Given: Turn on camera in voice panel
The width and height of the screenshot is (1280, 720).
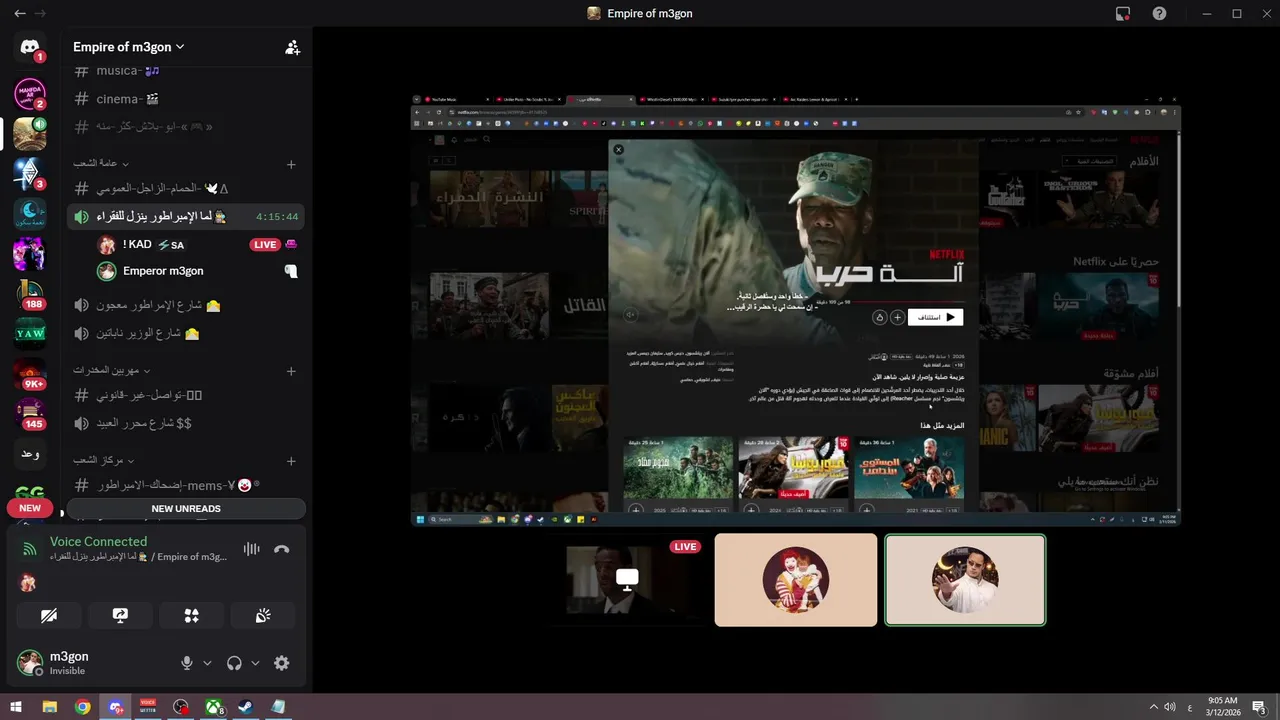Looking at the screenshot, I should point(49,616).
